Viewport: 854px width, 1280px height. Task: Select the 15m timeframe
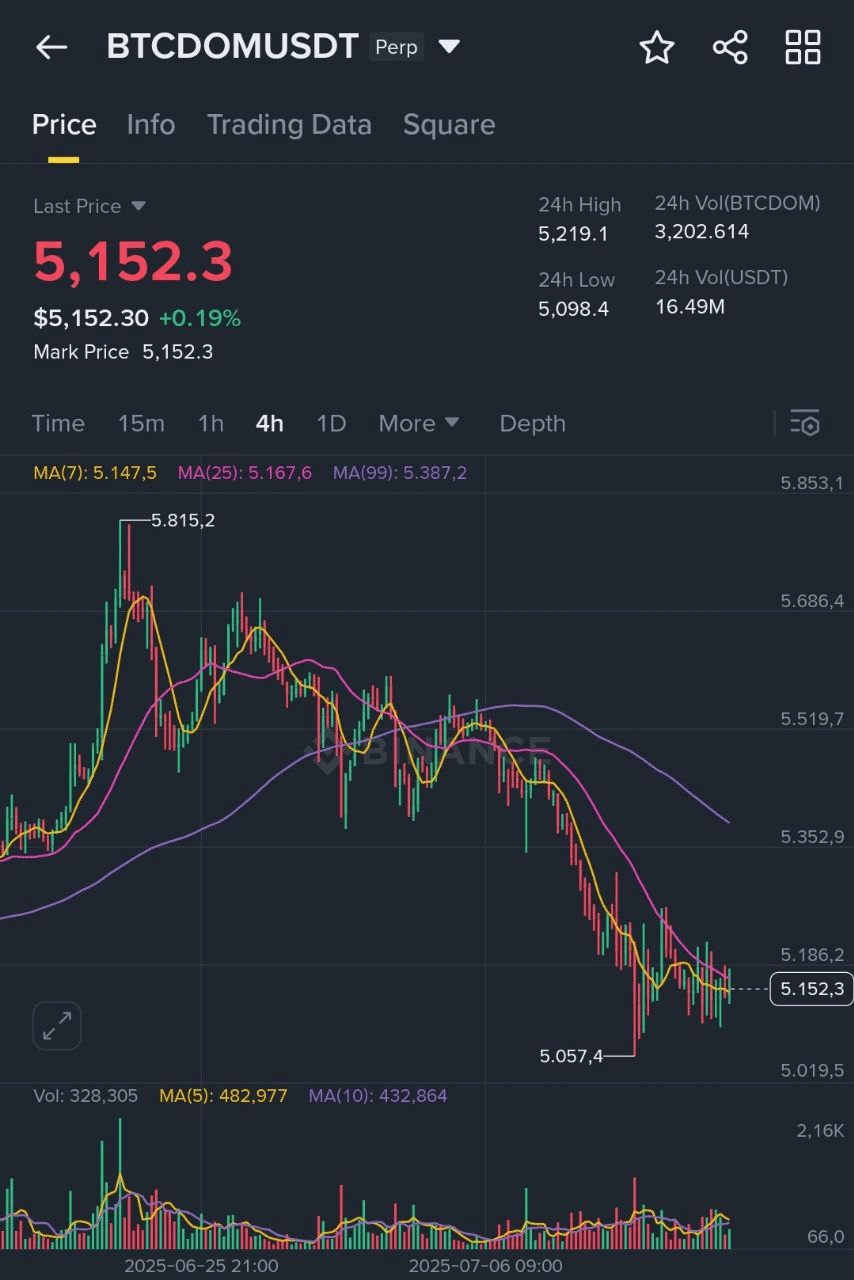coord(141,423)
